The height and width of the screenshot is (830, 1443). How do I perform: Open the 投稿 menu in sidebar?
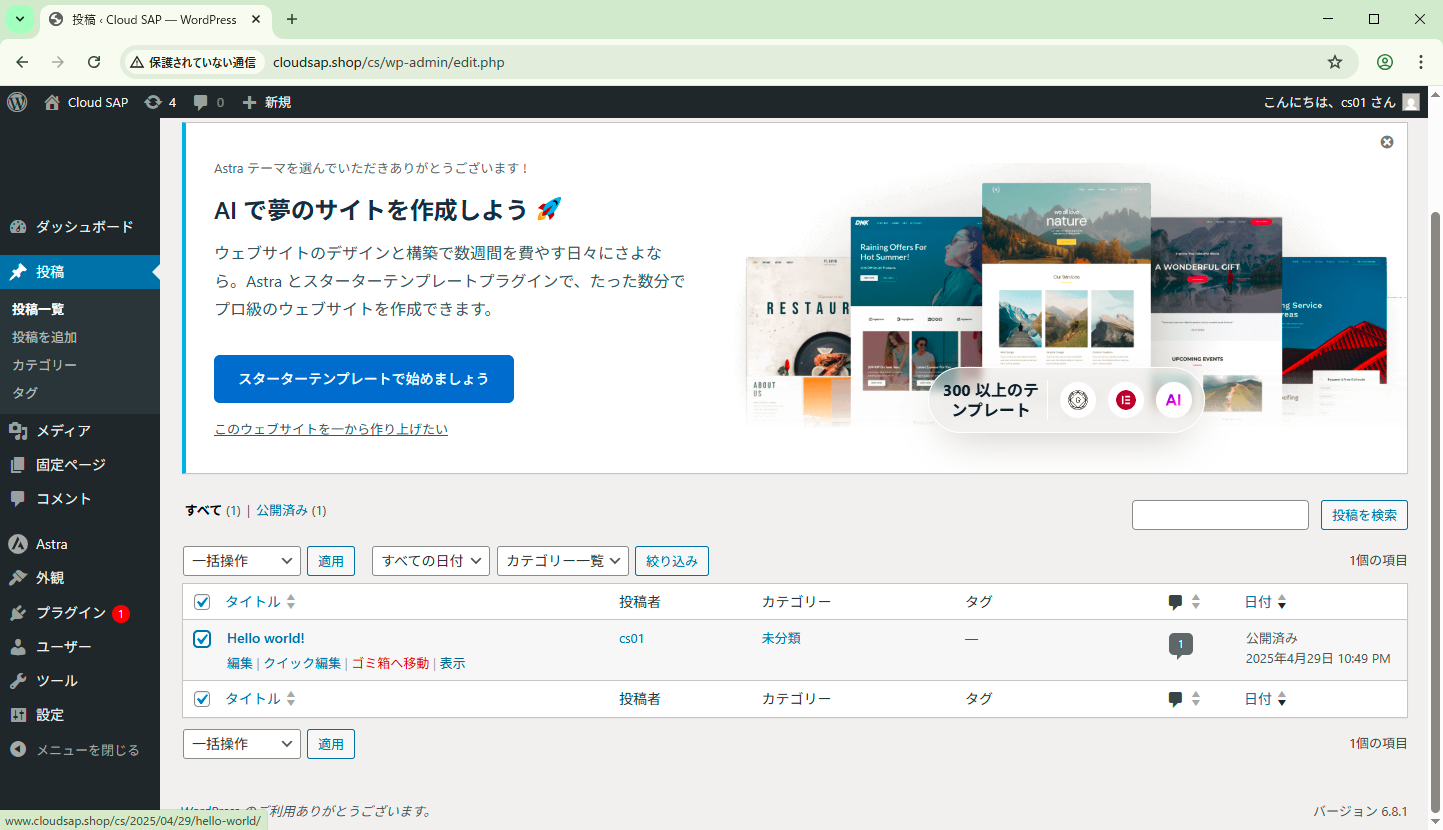(x=80, y=272)
